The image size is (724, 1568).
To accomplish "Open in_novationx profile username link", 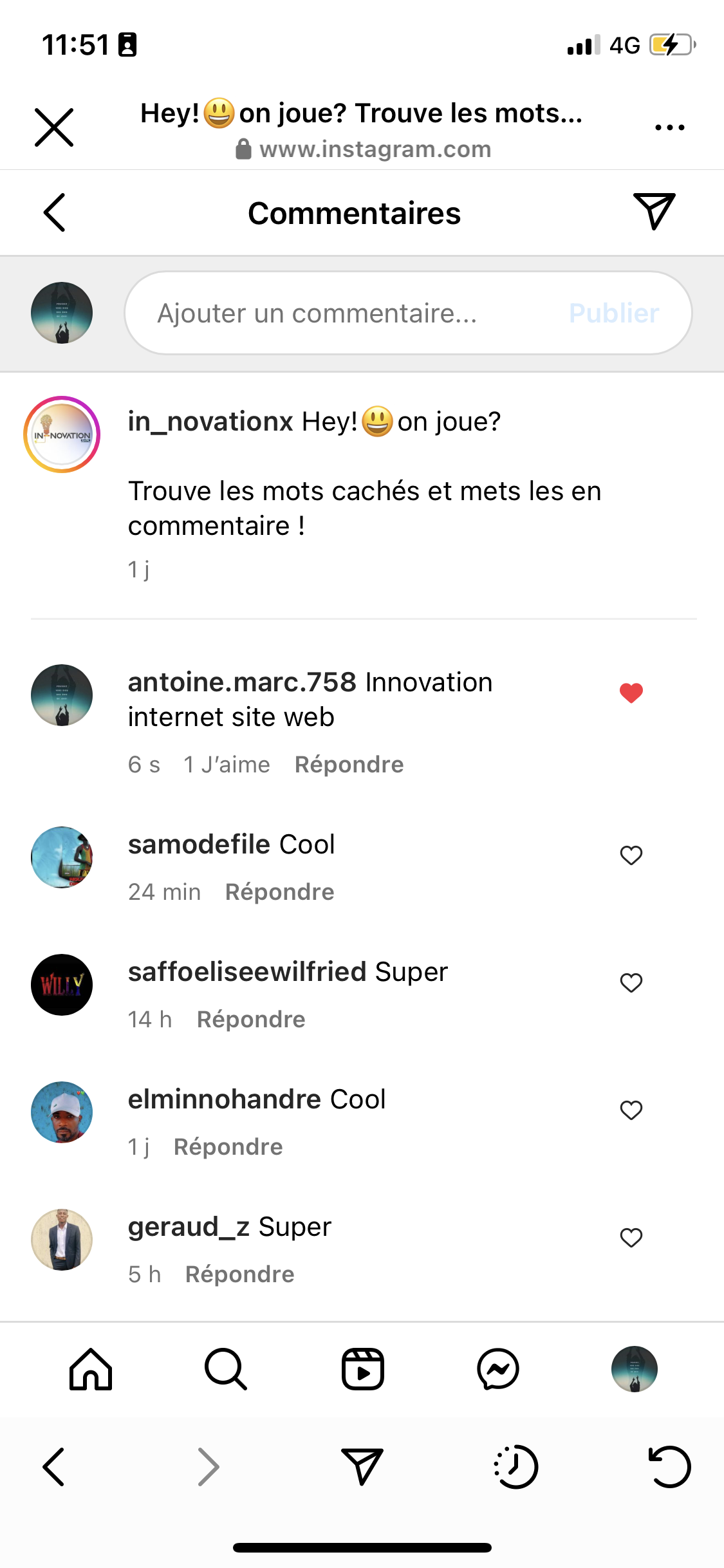I will pos(210,422).
